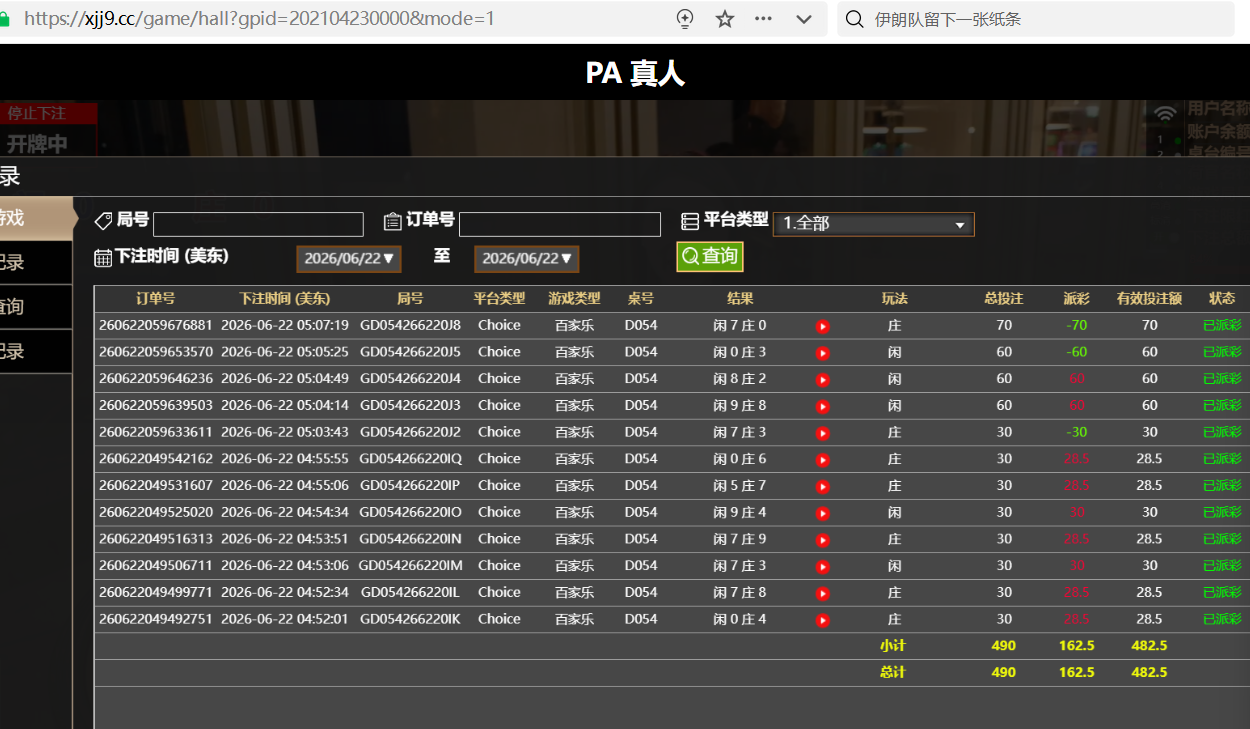1250x729 pixels.
Task: Click the calendar icon next to 下注时间
Action: (103, 258)
